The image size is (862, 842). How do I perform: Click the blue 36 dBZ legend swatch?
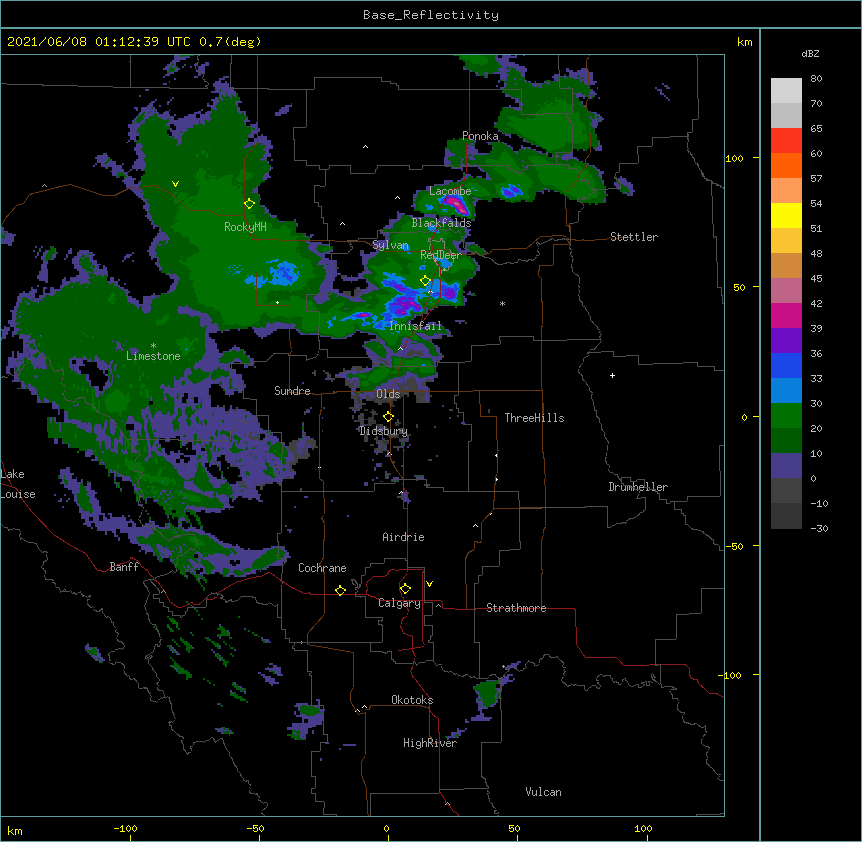pos(786,365)
